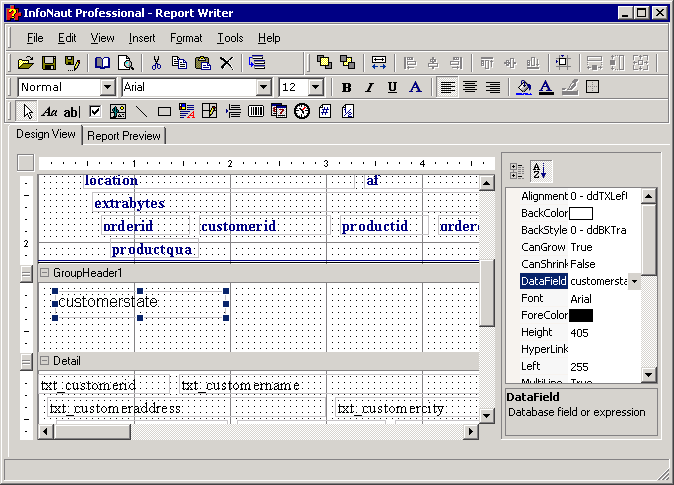Open the Help menu

coord(269,38)
